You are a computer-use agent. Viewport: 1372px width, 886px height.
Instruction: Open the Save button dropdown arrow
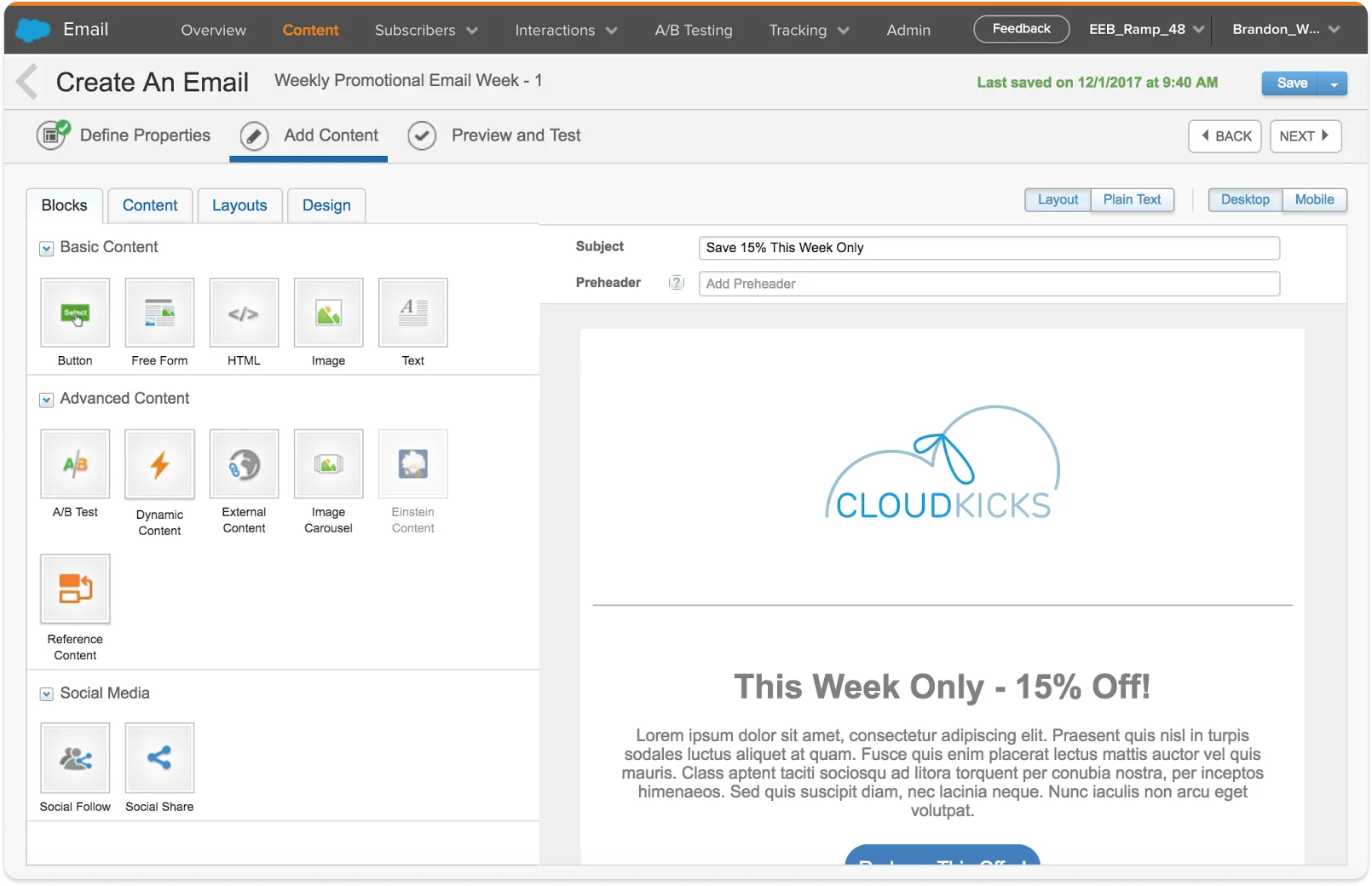pos(1334,83)
